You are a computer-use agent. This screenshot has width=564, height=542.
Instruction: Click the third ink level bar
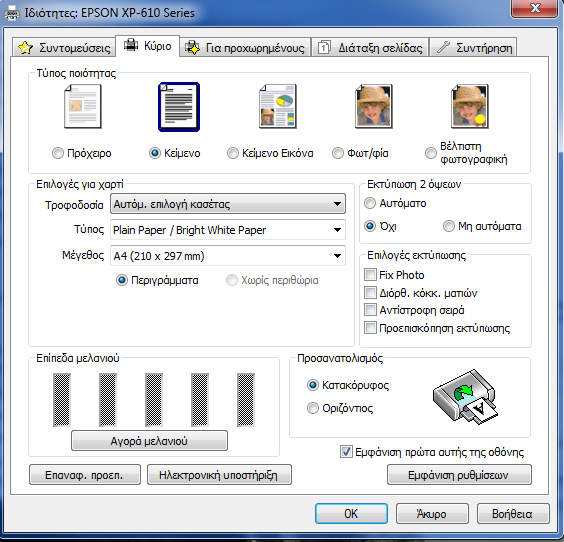pyautogui.click(x=154, y=400)
